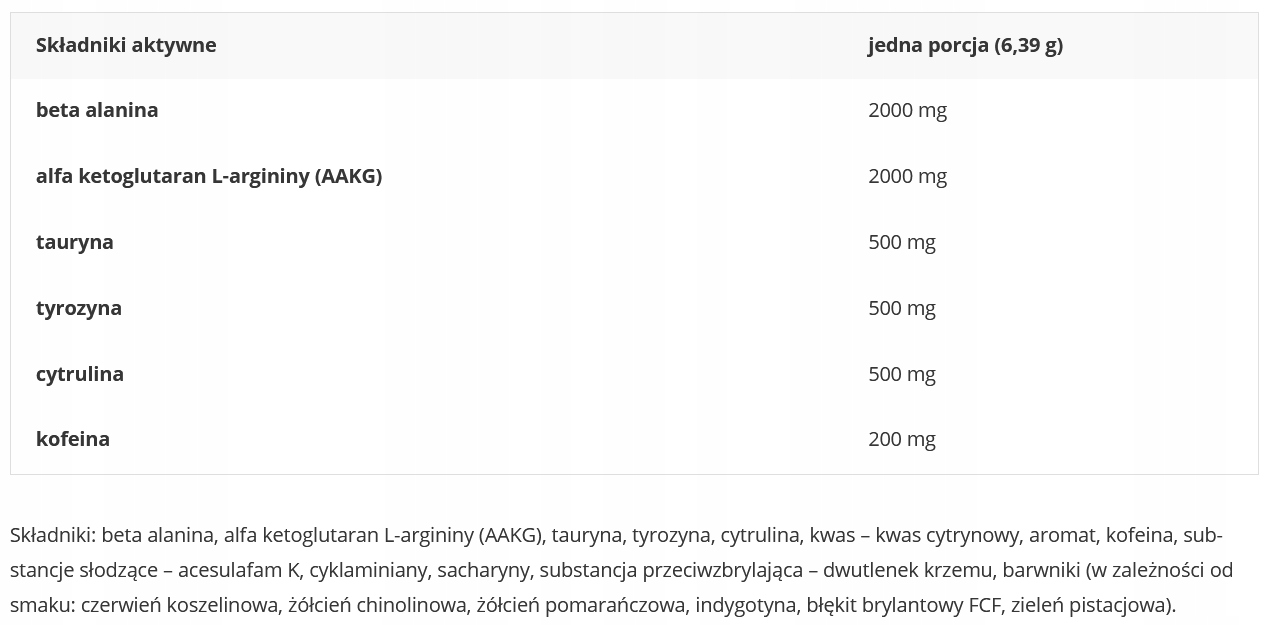Select the bold AAKG row label in table
The height and width of the screenshot is (625, 1271).
point(209,176)
